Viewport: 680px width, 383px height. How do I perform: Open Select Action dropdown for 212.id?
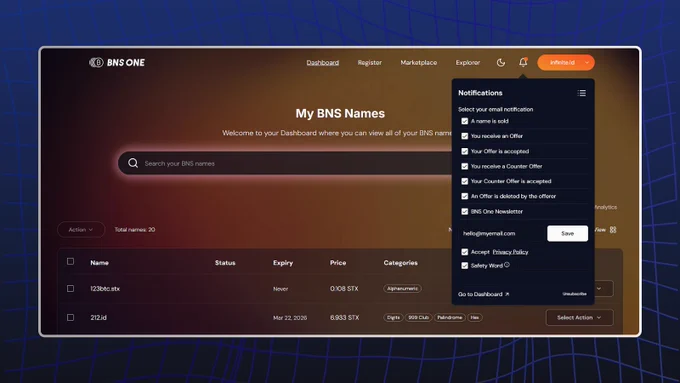[x=579, y=318]
